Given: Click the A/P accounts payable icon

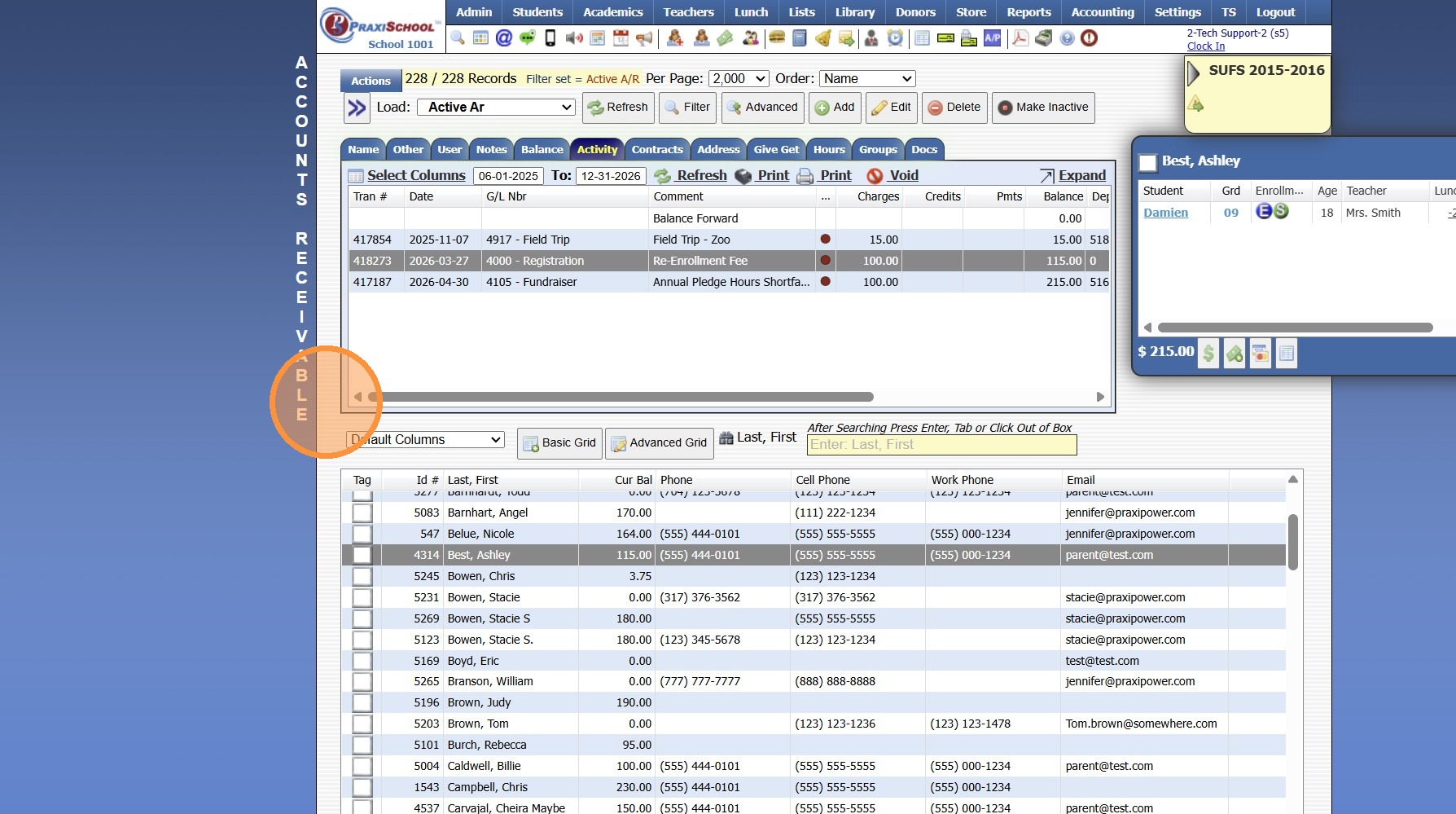Looking at the screenshot, I should (992, 38).
